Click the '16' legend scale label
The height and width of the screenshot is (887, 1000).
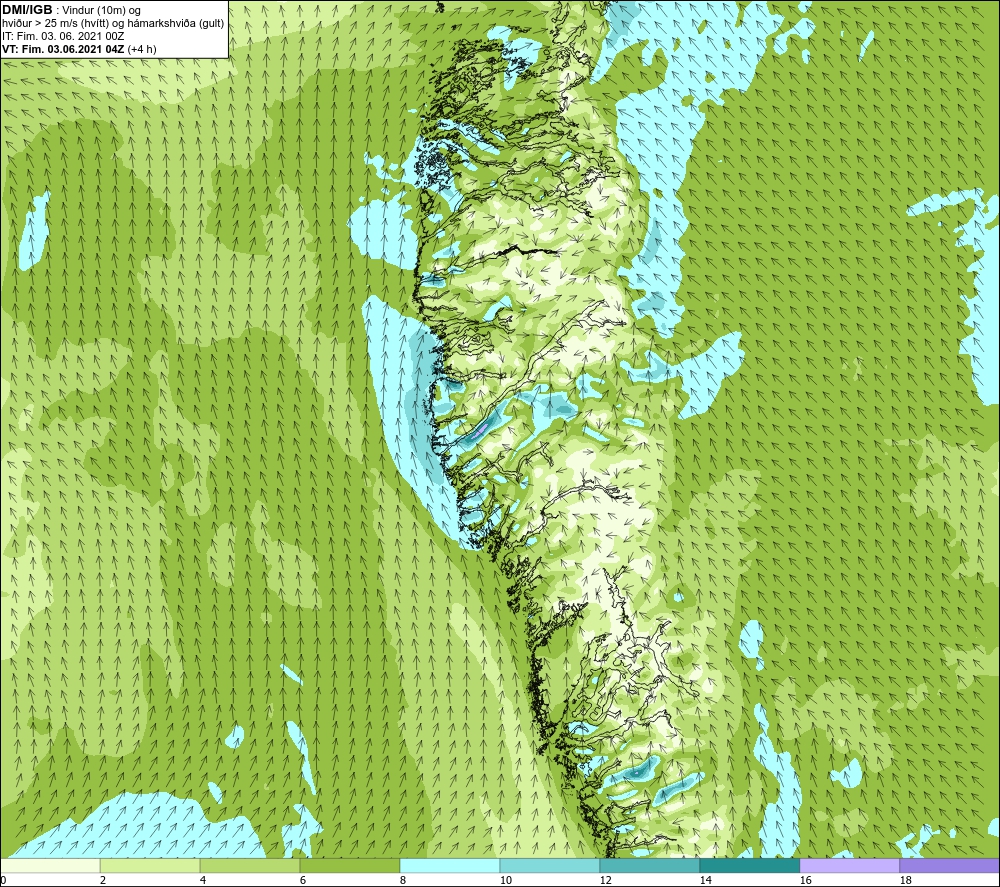click(x=805, y=880)
